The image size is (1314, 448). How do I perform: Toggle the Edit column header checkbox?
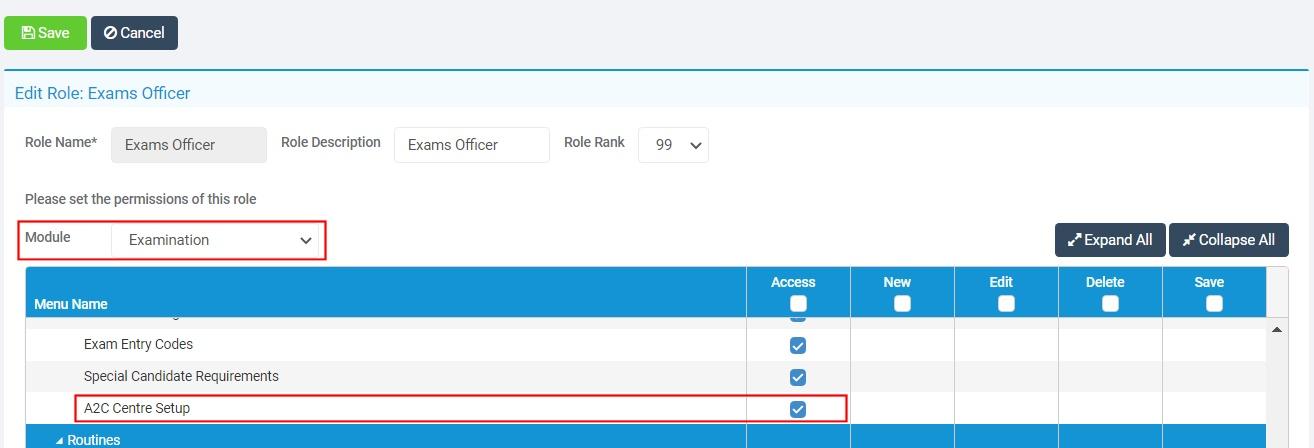1006,304
